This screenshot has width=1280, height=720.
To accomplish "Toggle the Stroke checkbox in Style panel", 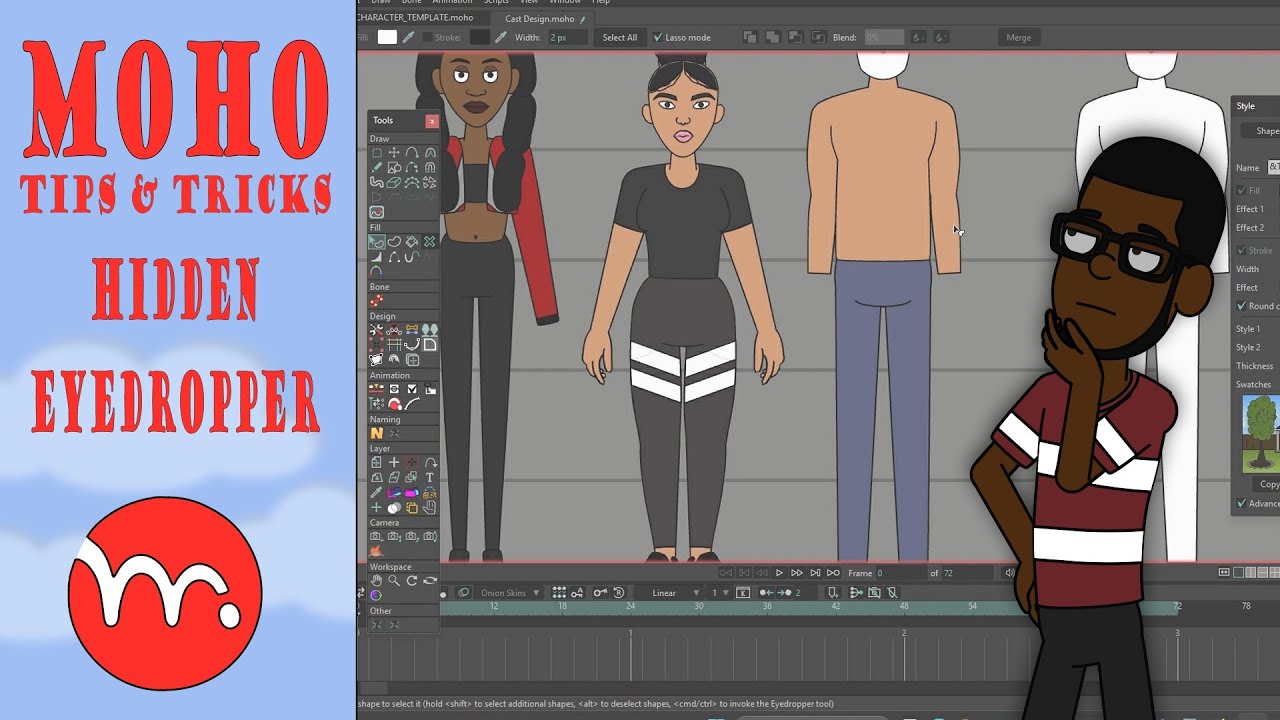I will tap(1242, 250).
